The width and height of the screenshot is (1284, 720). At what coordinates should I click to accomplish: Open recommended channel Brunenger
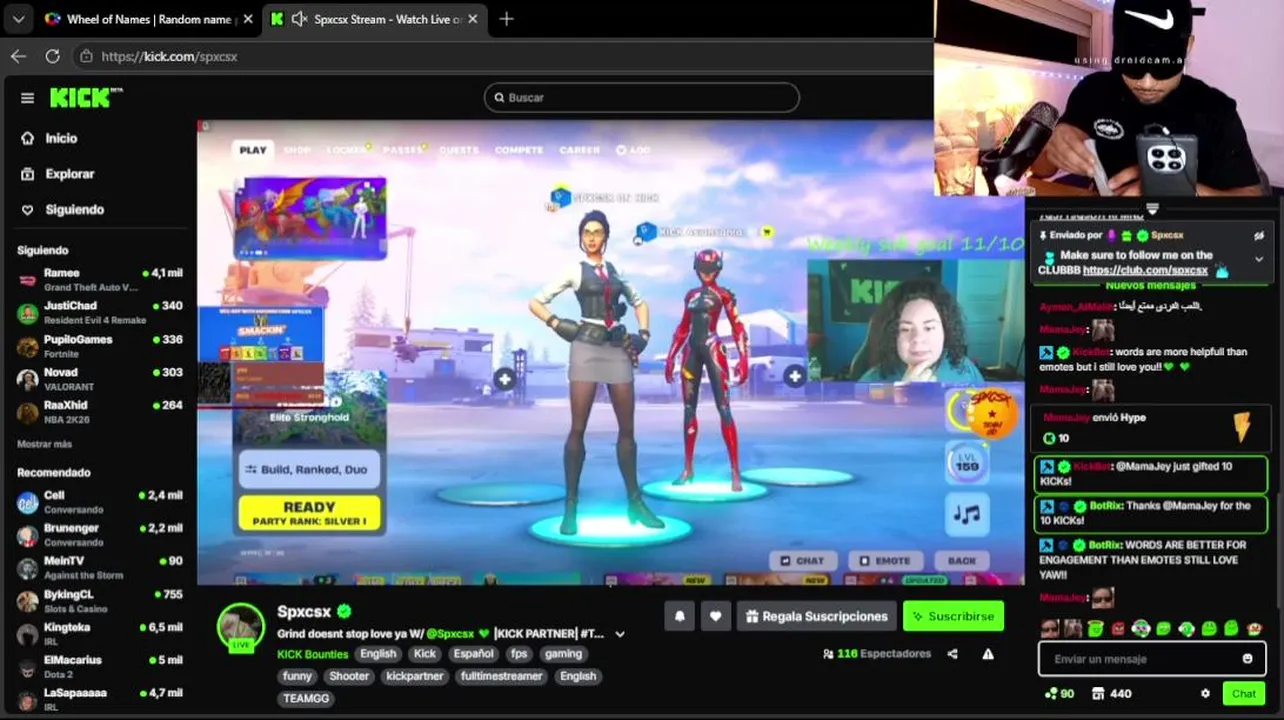100,535
